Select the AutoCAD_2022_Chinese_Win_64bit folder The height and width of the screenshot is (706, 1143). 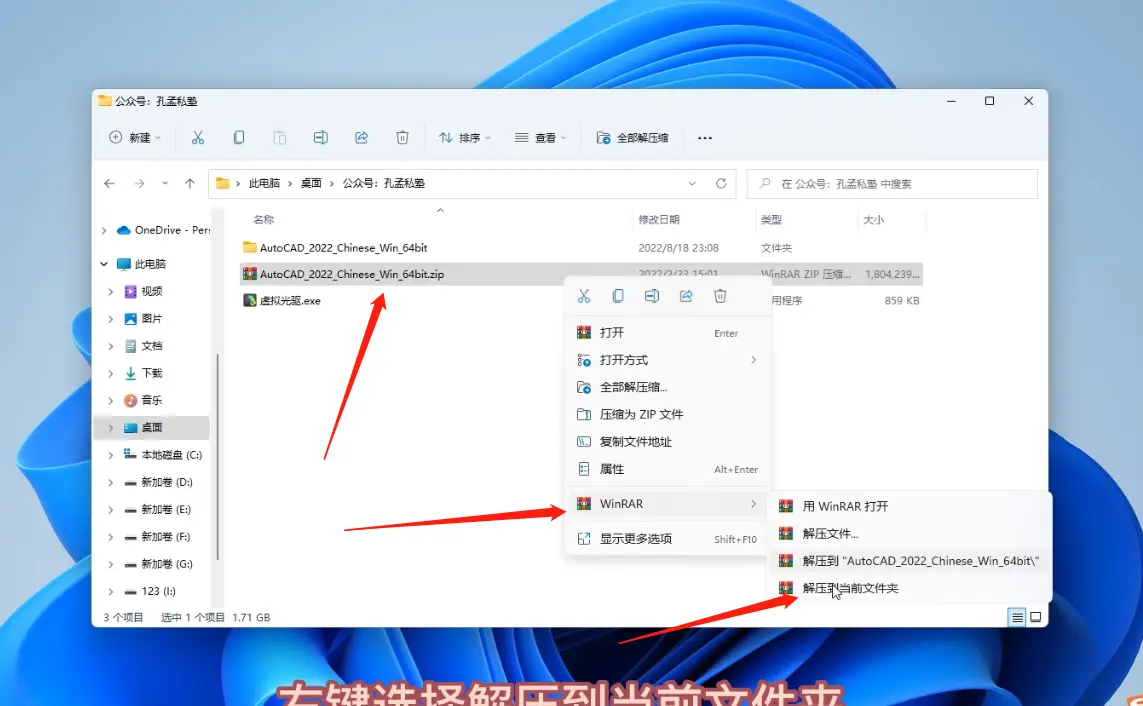(x=343, y=248)
